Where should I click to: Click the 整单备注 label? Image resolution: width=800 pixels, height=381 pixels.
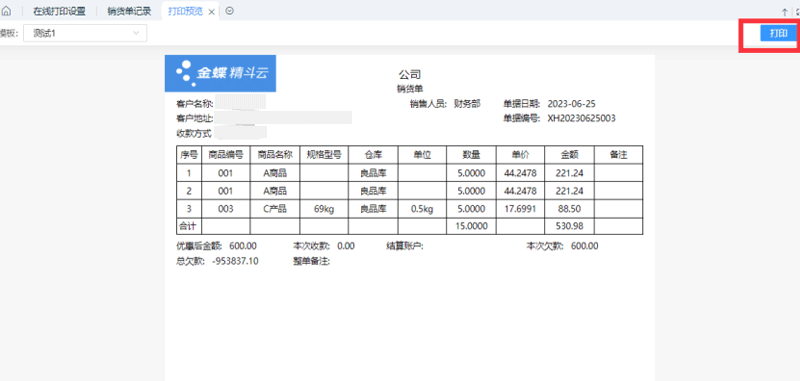311,262
